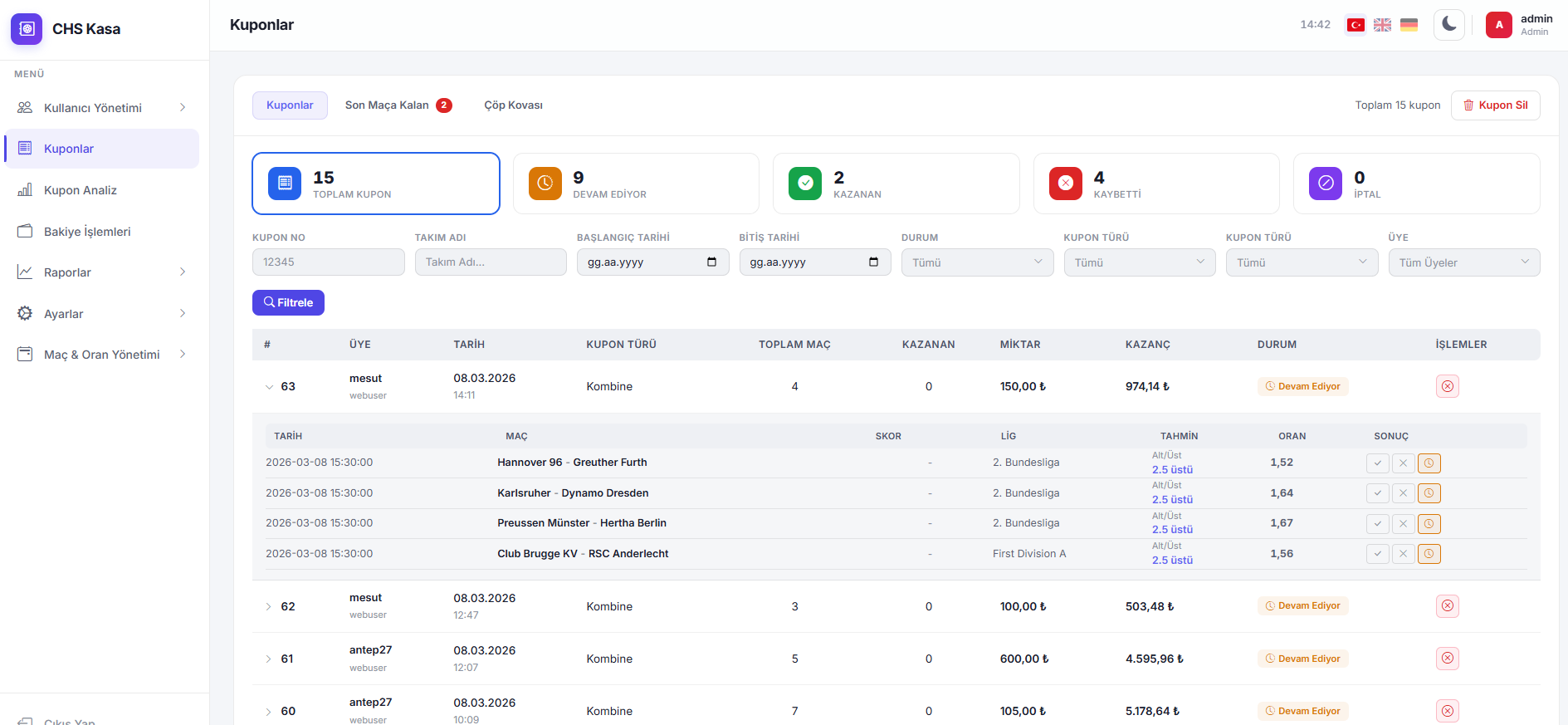Image resolution: width=1568 pixels, height=725 pixels.
Task: Switch language with UK flag icon
Action: 1382,25
